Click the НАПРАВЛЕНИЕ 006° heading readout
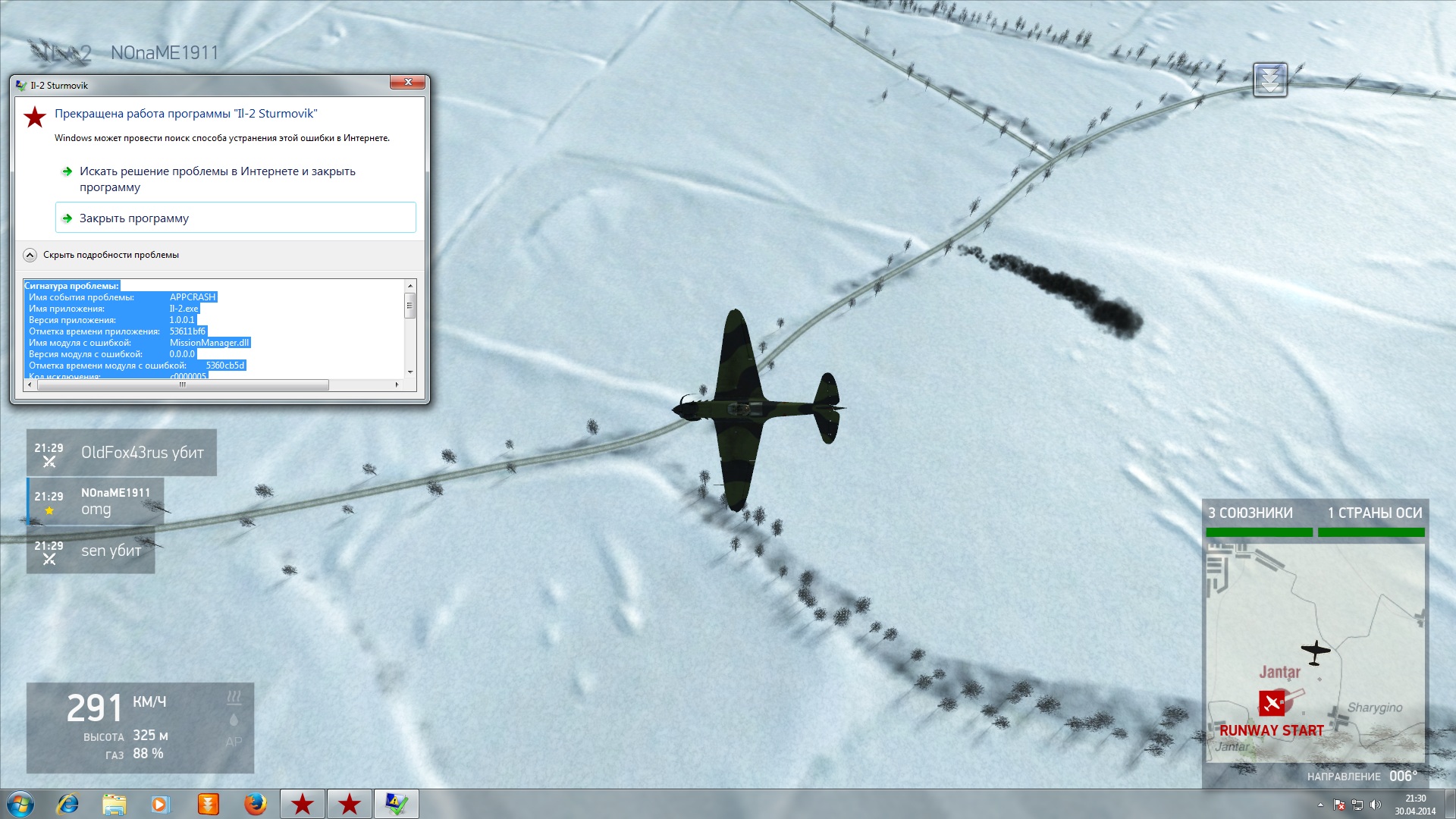Screen dimensions: 1456x819 [1362, 777]
